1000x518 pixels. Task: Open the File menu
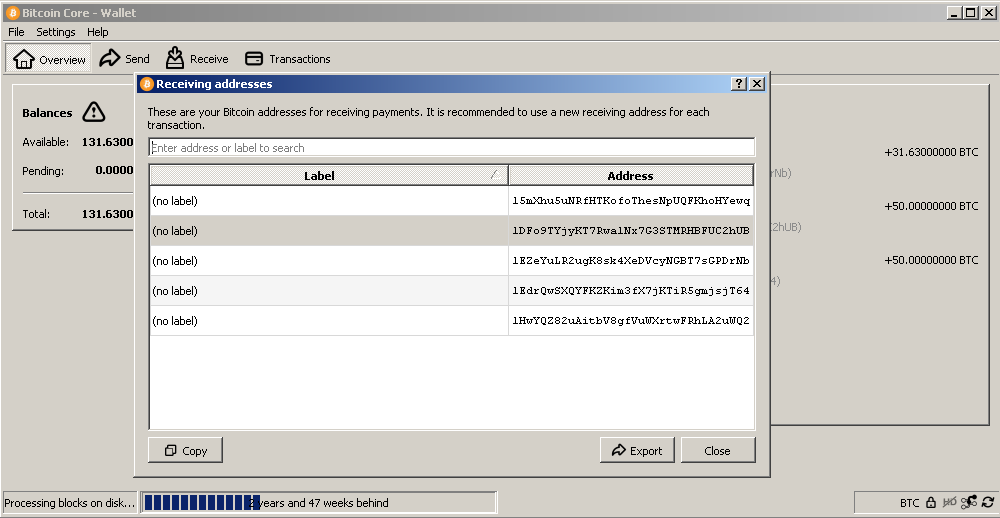pyautogui.click(x=16, y=32)
